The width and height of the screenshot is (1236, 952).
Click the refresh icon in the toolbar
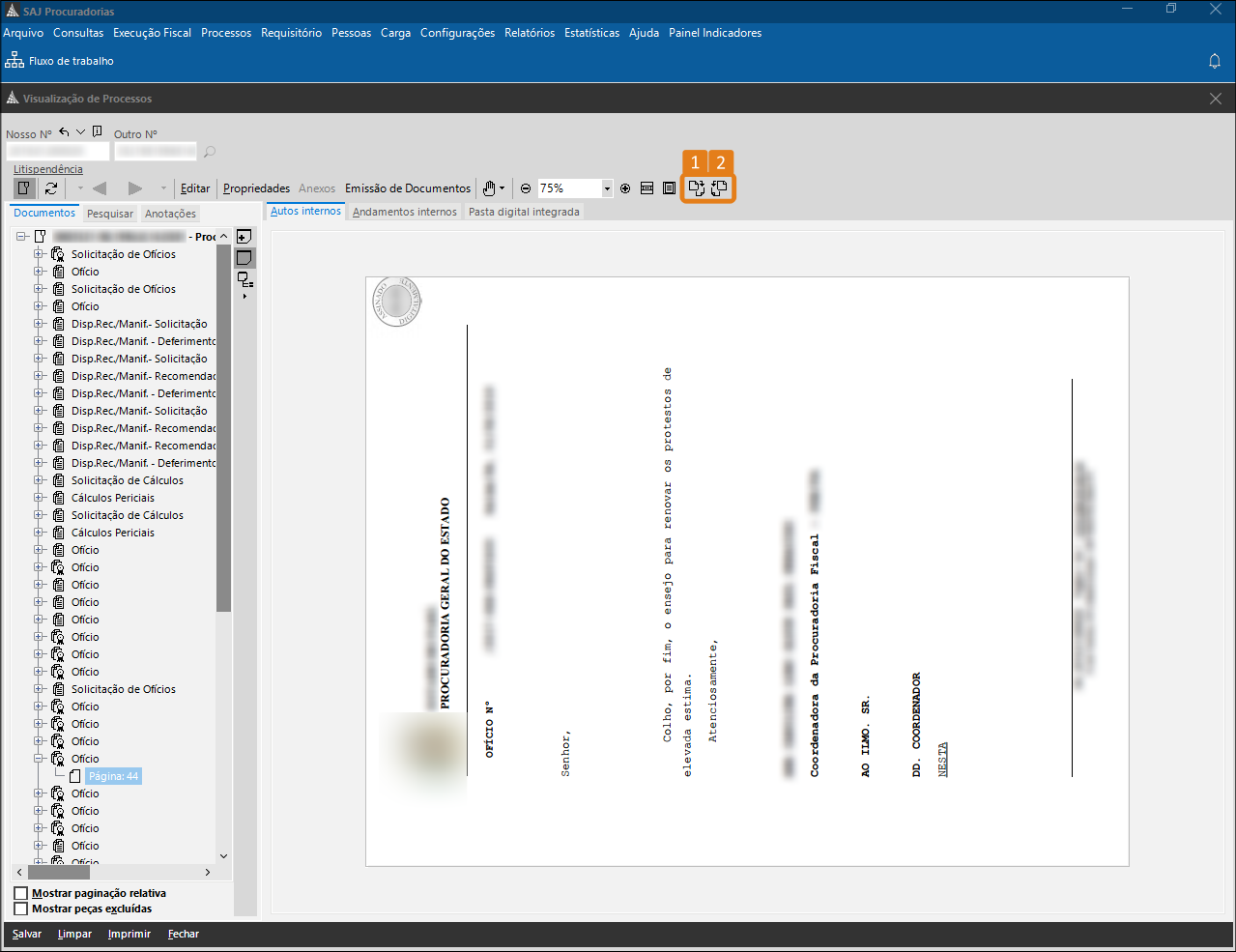coord(51,188)
